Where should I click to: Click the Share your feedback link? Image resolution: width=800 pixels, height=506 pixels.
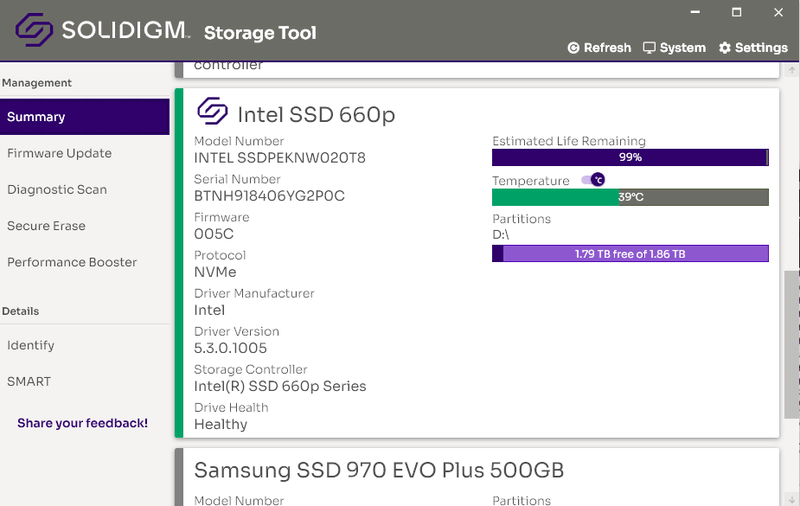(x=82, y=423)
